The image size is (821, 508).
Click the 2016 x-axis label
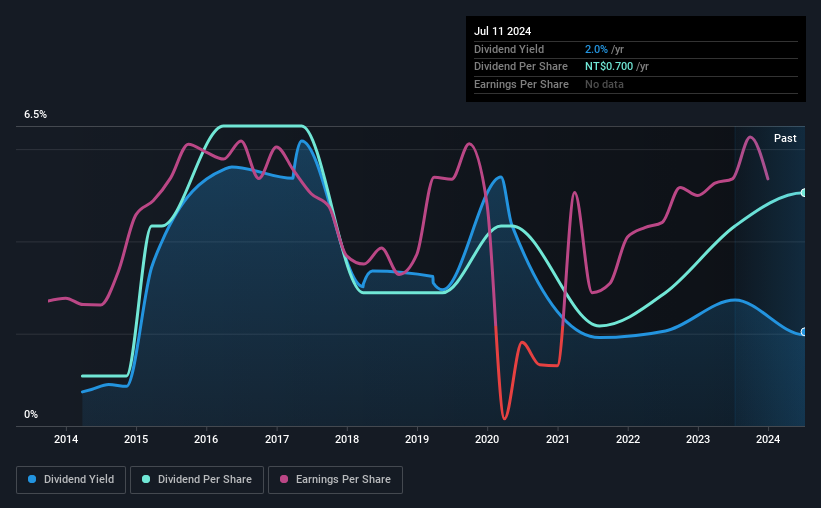coord(206,439)
